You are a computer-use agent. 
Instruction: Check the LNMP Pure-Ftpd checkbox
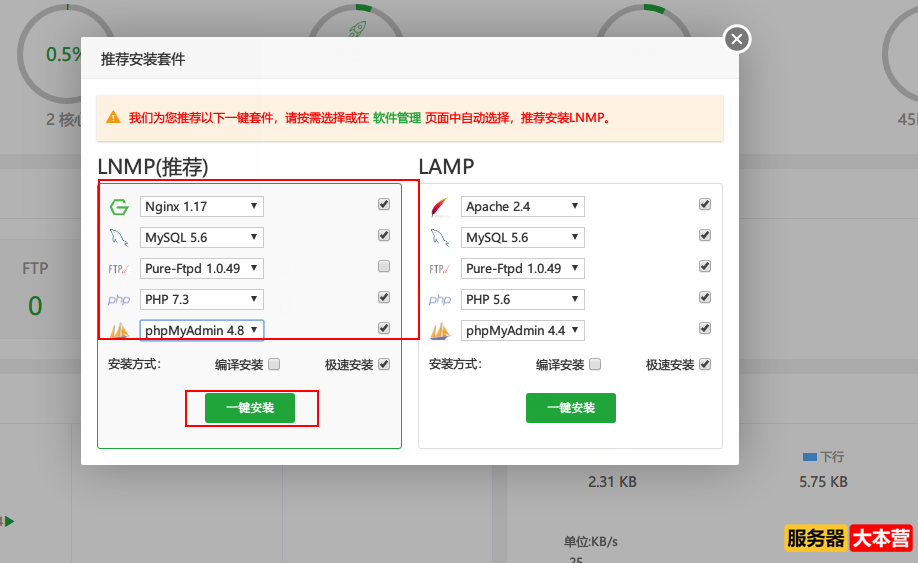click(x=384, y=266)
